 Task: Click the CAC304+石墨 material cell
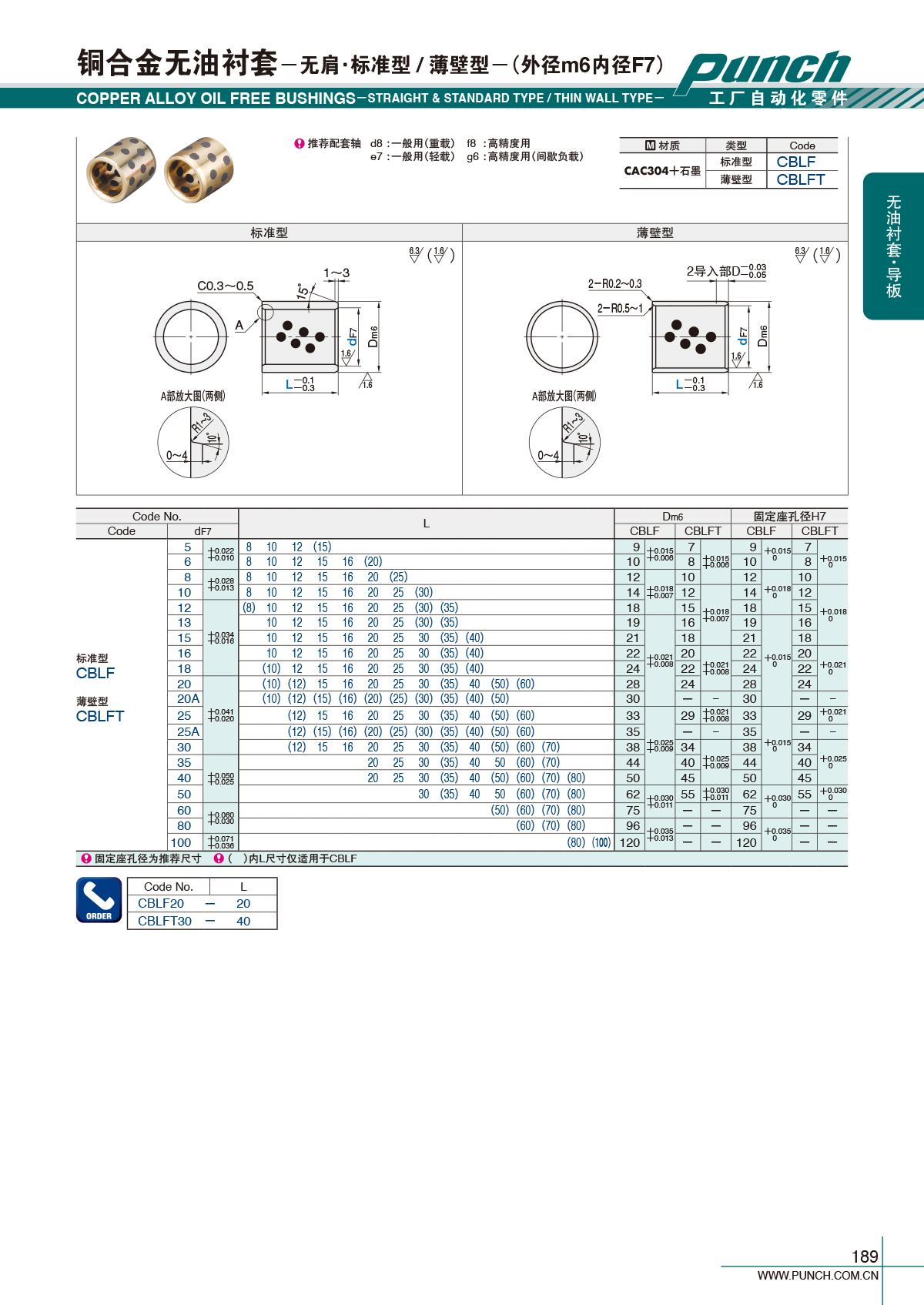point(662,171)
